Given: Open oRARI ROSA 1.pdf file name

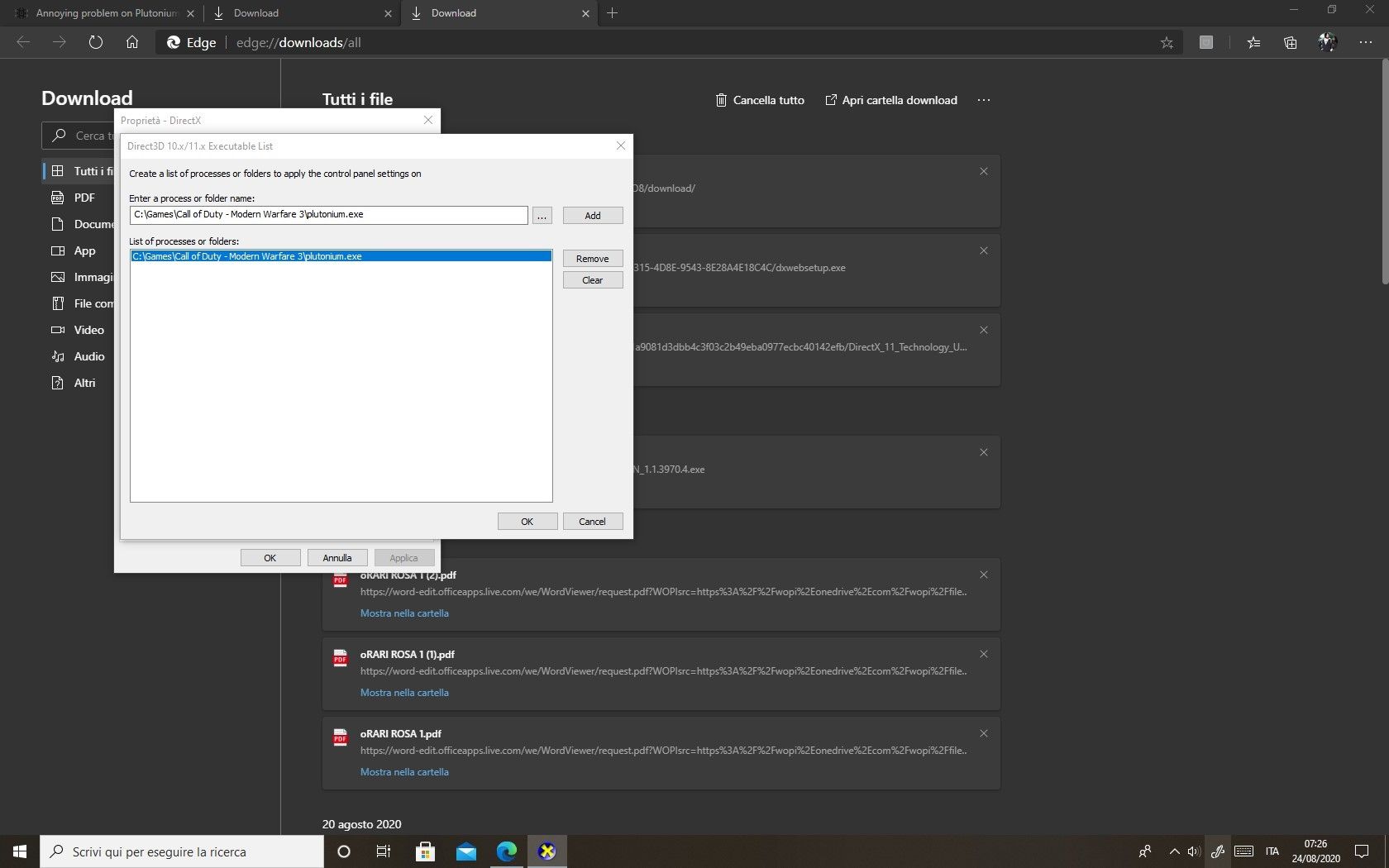Looking at the screenshot, I should coord(400,733).
